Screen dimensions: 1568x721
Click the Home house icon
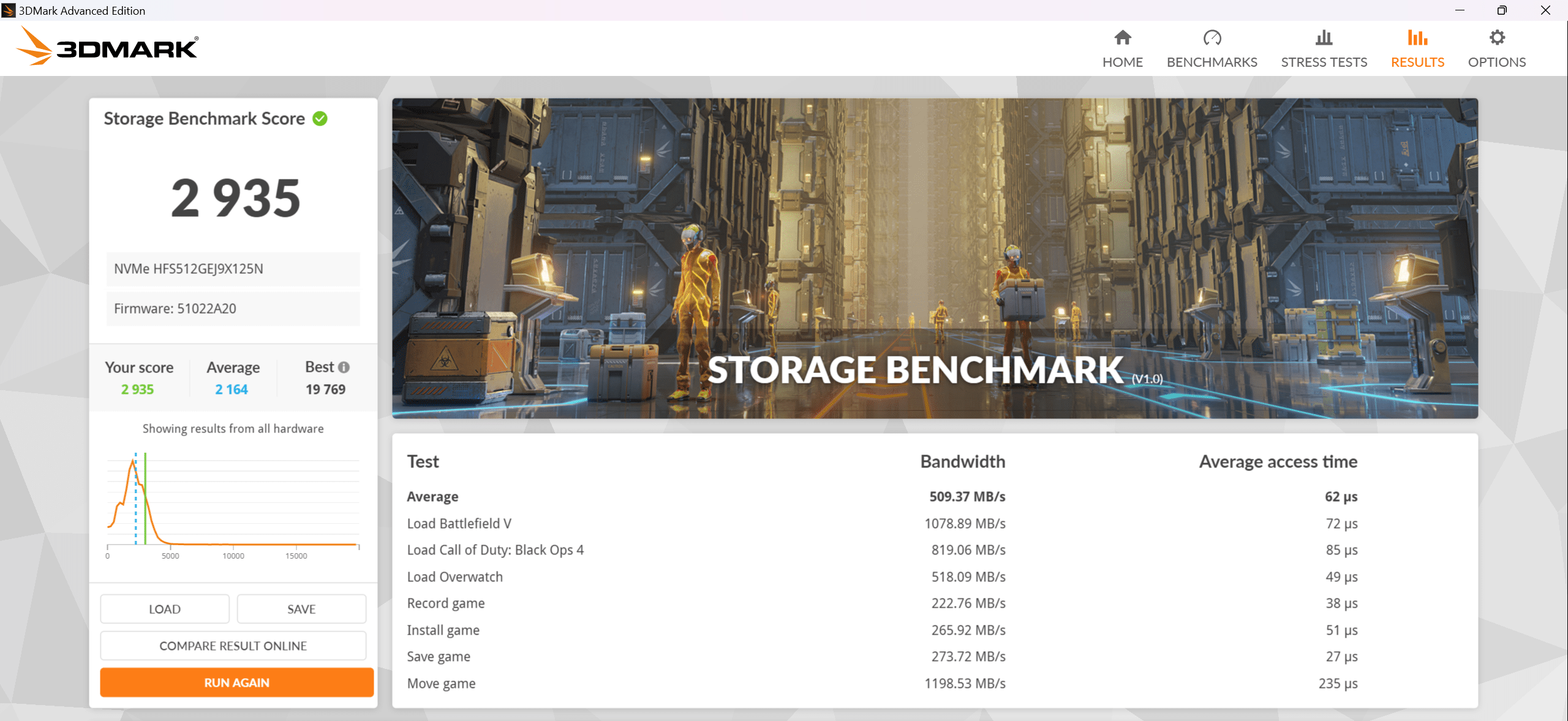[x=1122, y=38]
